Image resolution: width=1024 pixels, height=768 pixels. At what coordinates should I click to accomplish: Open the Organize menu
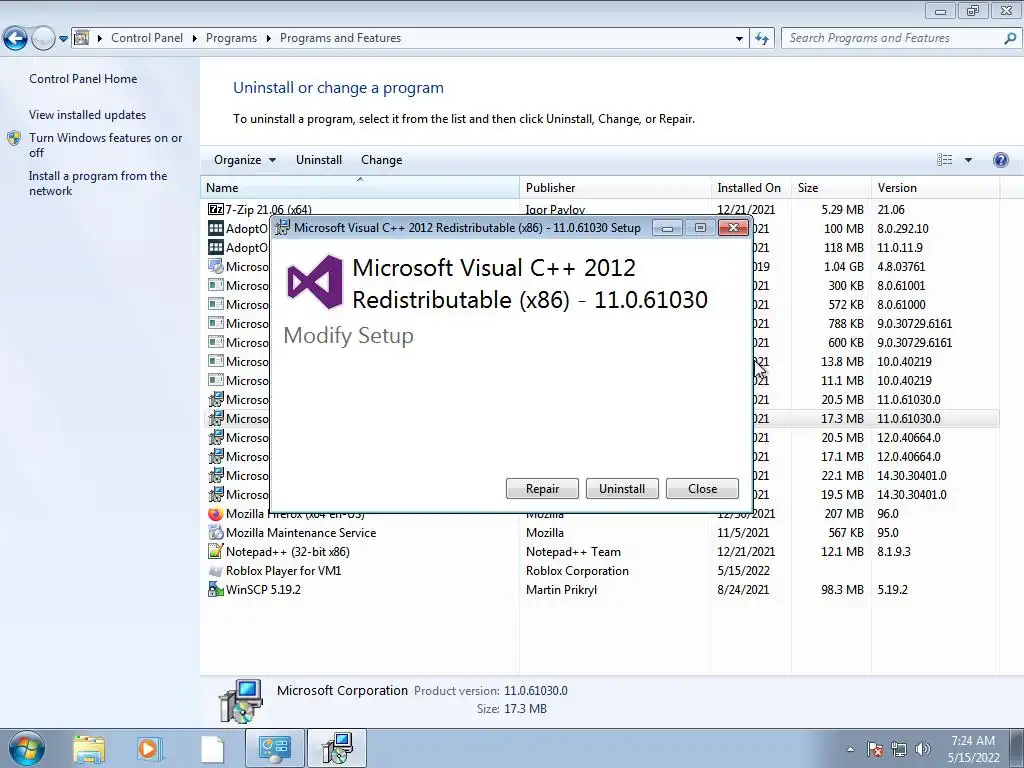pos(245,160)
